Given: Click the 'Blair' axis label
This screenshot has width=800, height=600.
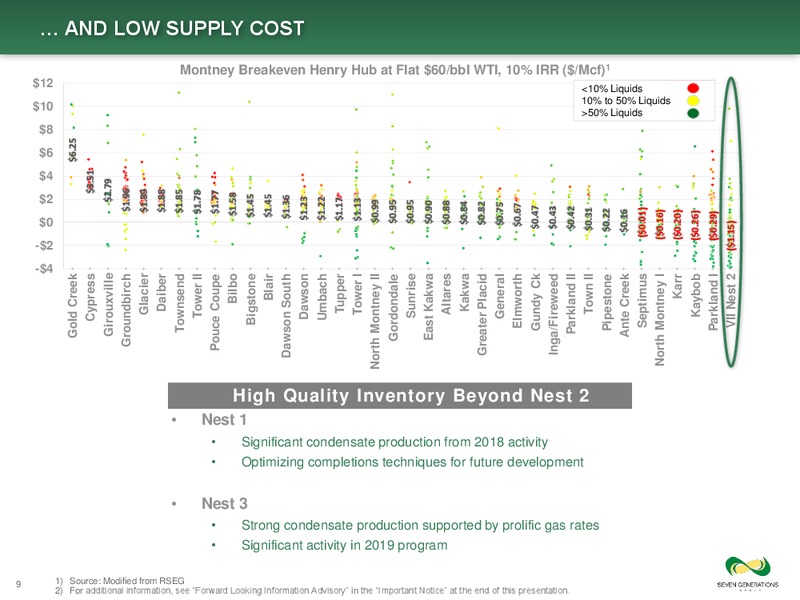Looking at the screenshot, I should [x=268, y=287].
